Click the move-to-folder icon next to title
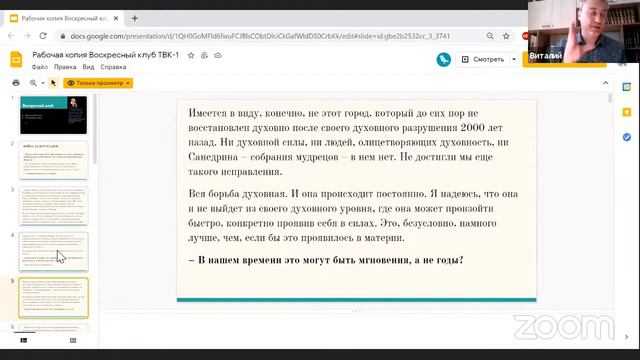Image resolution: width=640 pixels, height=360 pixels. point(204,56)
